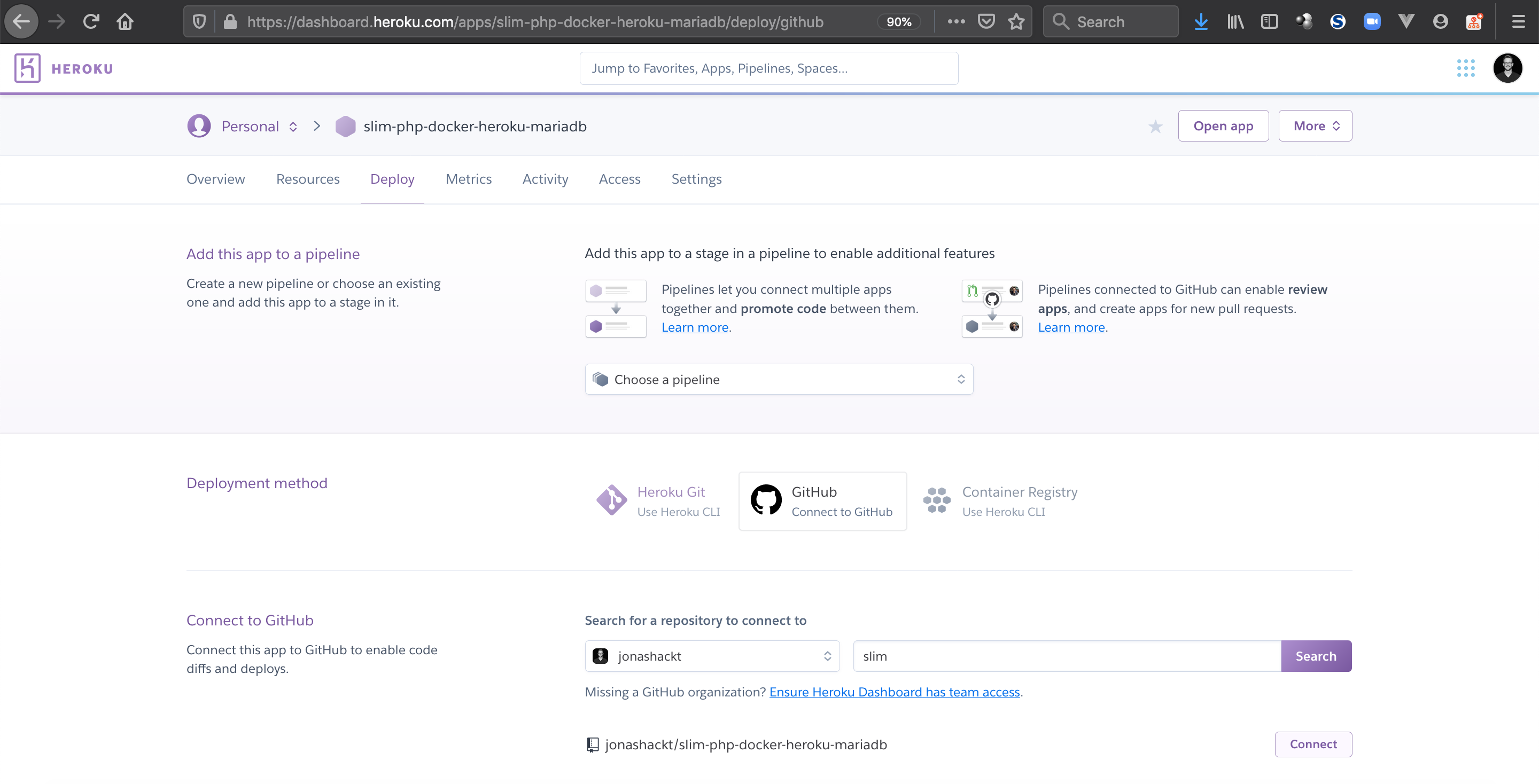Click the Firefox downloads arrow icon
The width and height of the screenshot is (1539, 784).
pos(1200,22)
